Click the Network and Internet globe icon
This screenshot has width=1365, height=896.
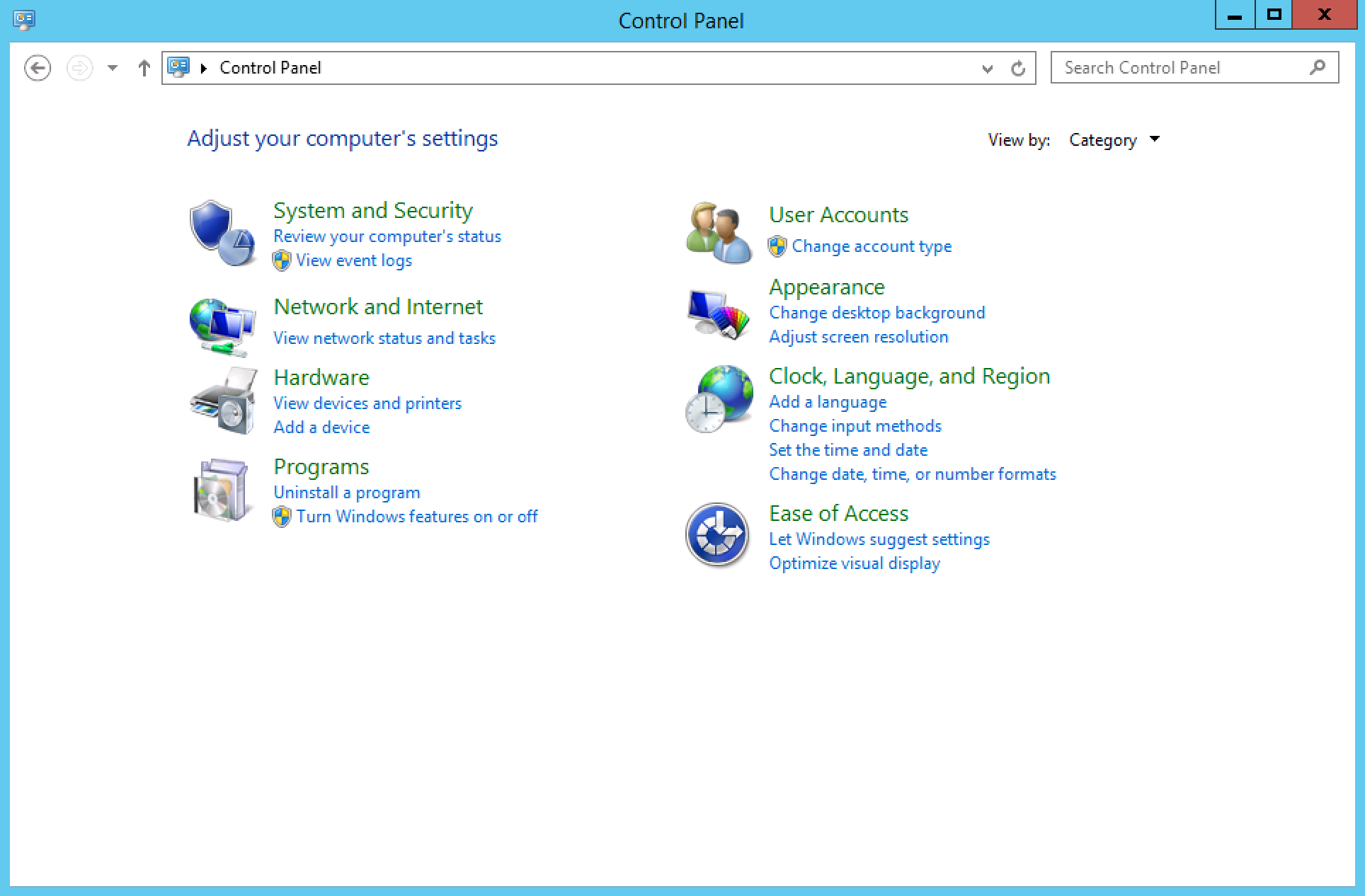point(222,326)
